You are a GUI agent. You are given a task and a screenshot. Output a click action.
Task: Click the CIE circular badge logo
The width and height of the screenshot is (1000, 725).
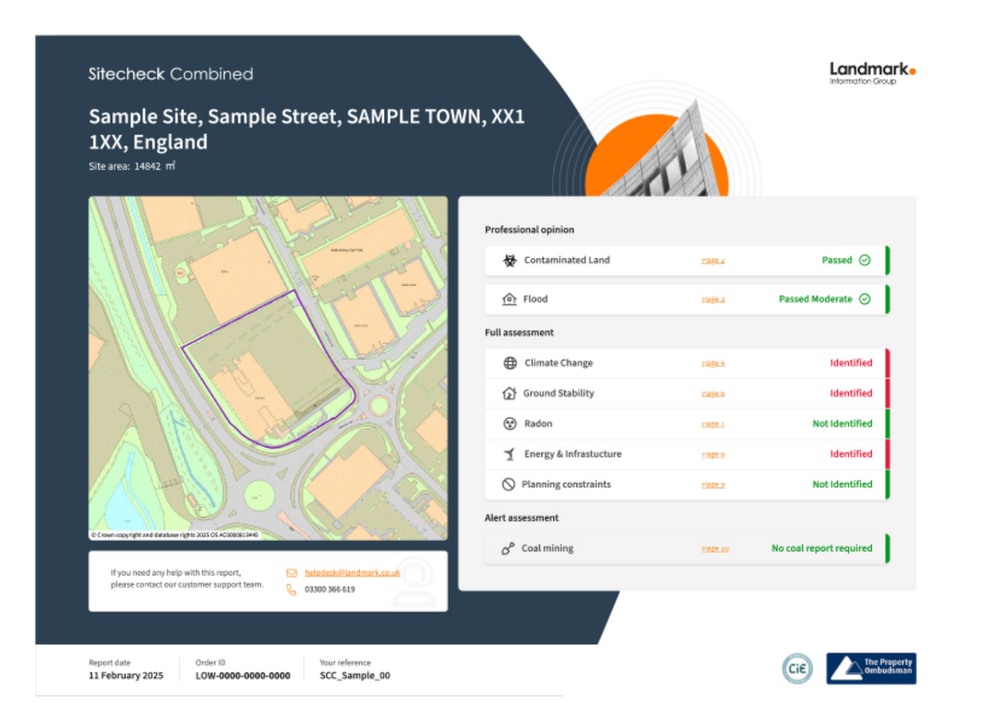(x=797, y=668)
